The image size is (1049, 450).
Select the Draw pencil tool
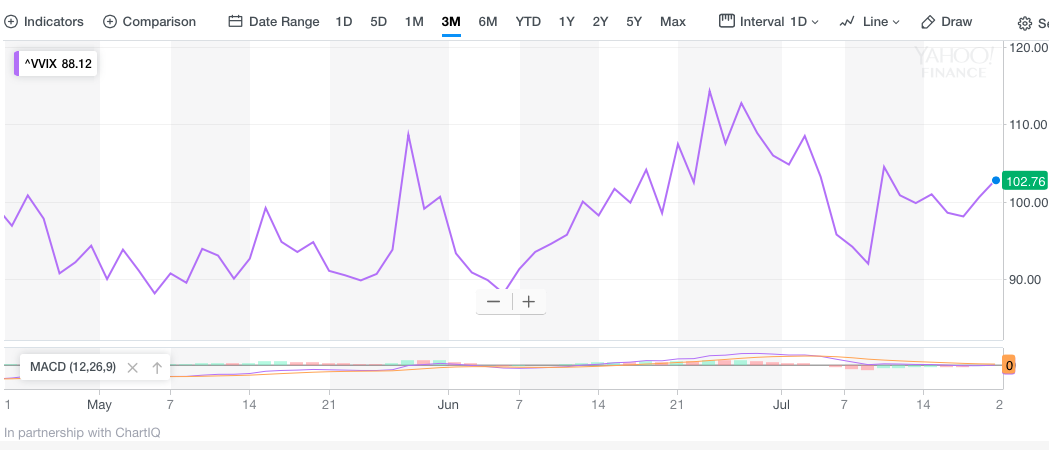click(928, 21)
